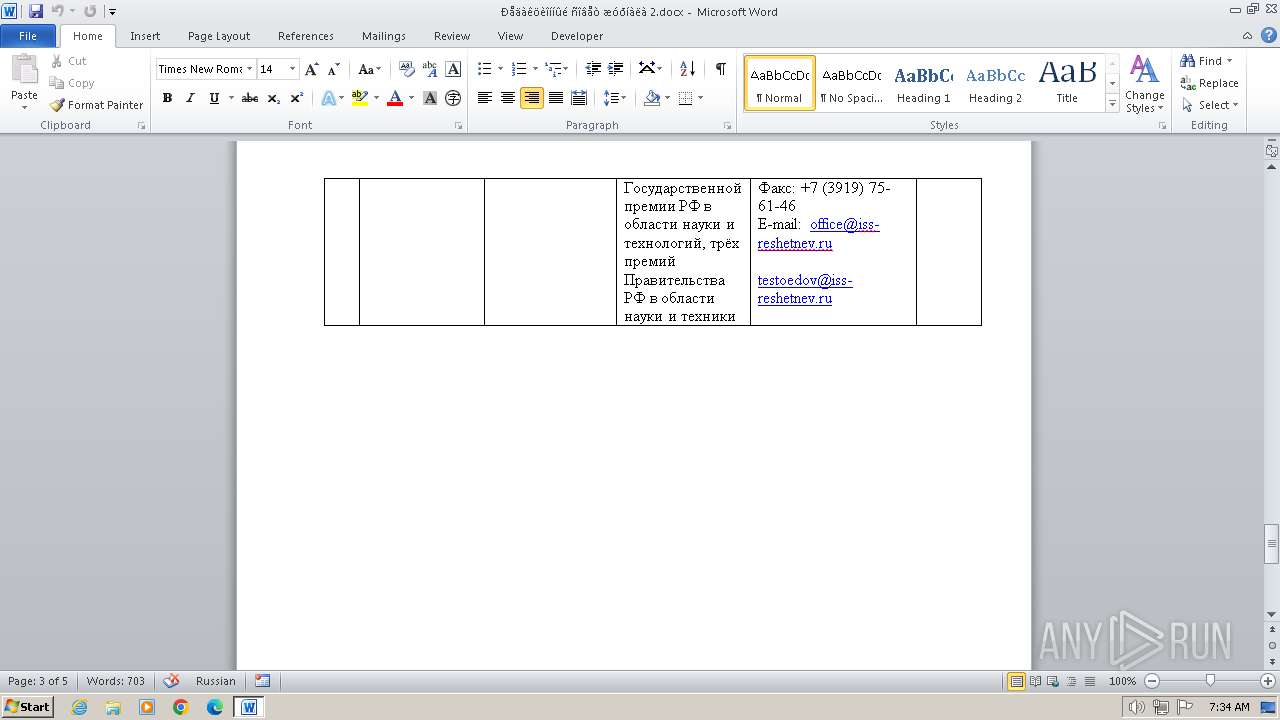1280x720 pixels.
Task: Click the Text Effects icon
Action: click(x=328, y=98)
